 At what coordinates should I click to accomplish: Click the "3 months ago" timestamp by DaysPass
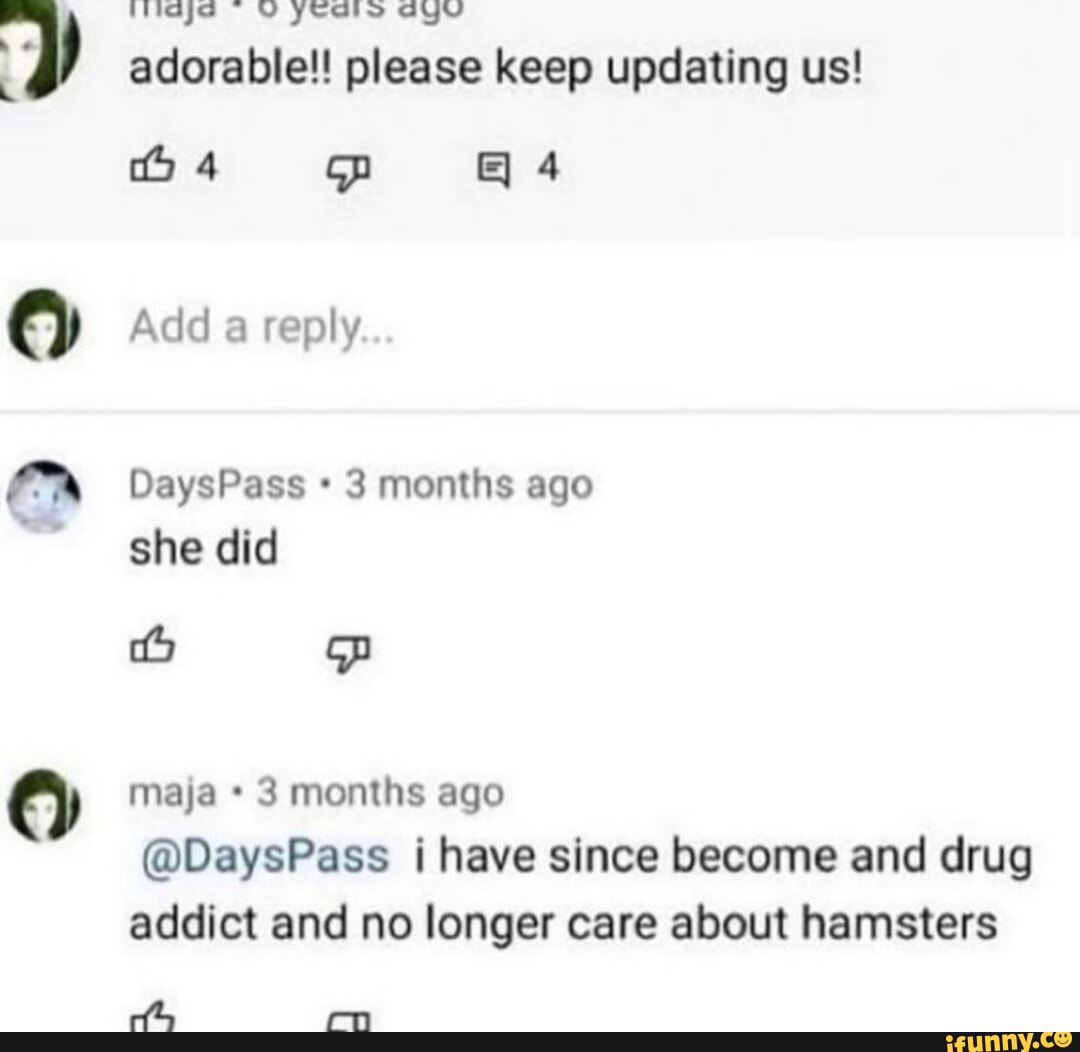coord(468,484)
